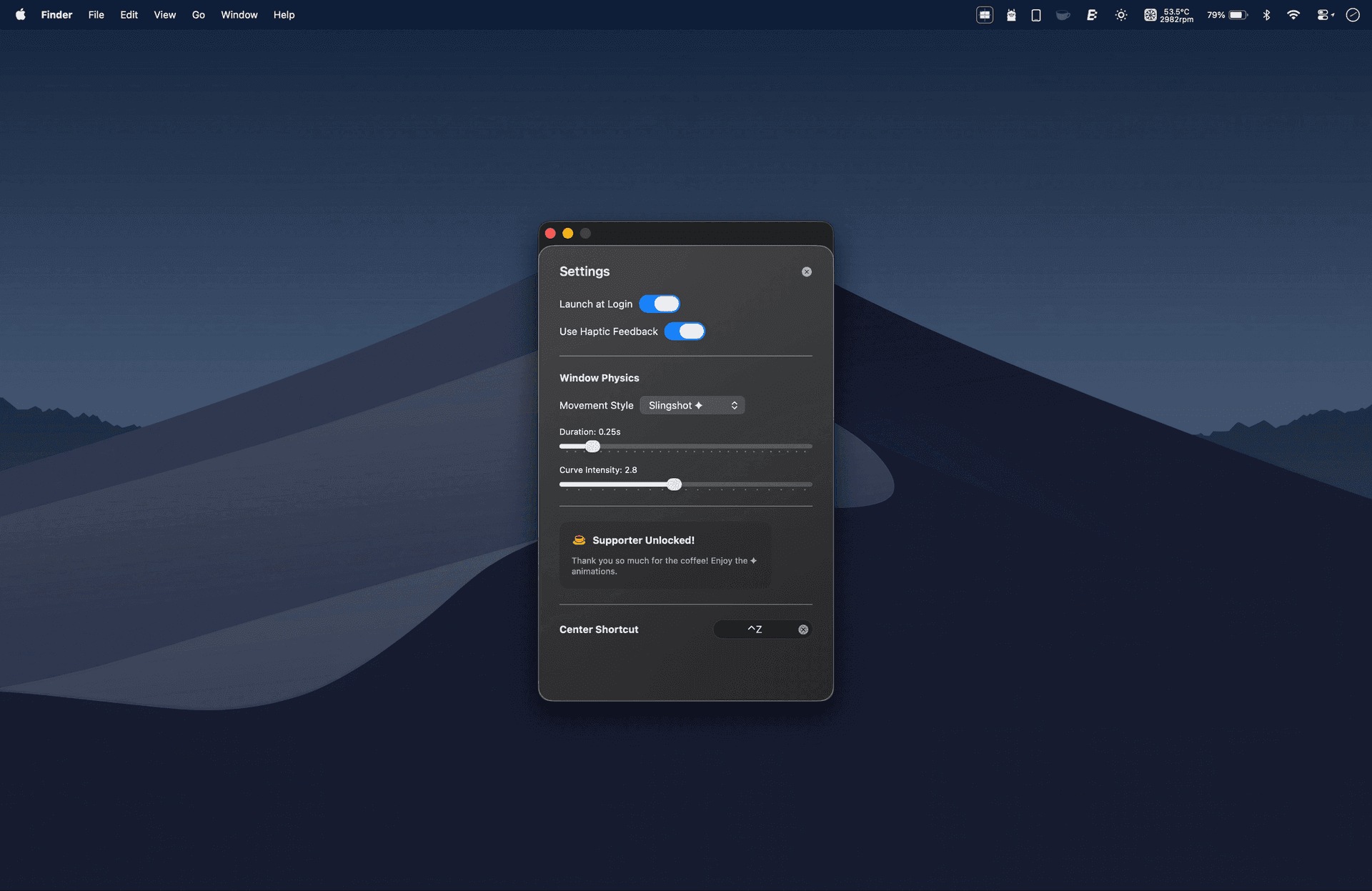Click the dimmed bowl menu bar icon
This screenshot has height=891, width=1372.
tap(1063, 14)
